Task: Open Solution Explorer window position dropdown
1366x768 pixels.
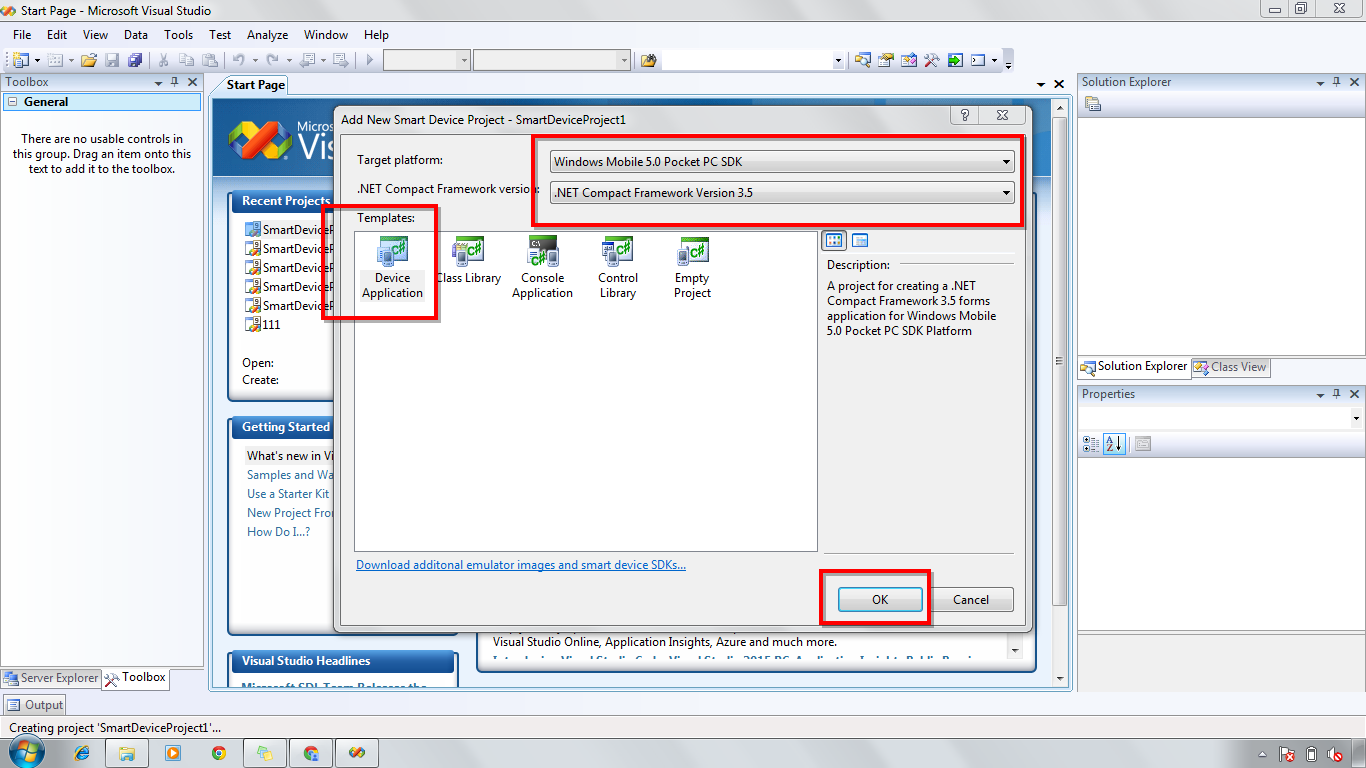Action: [1320, 83]
